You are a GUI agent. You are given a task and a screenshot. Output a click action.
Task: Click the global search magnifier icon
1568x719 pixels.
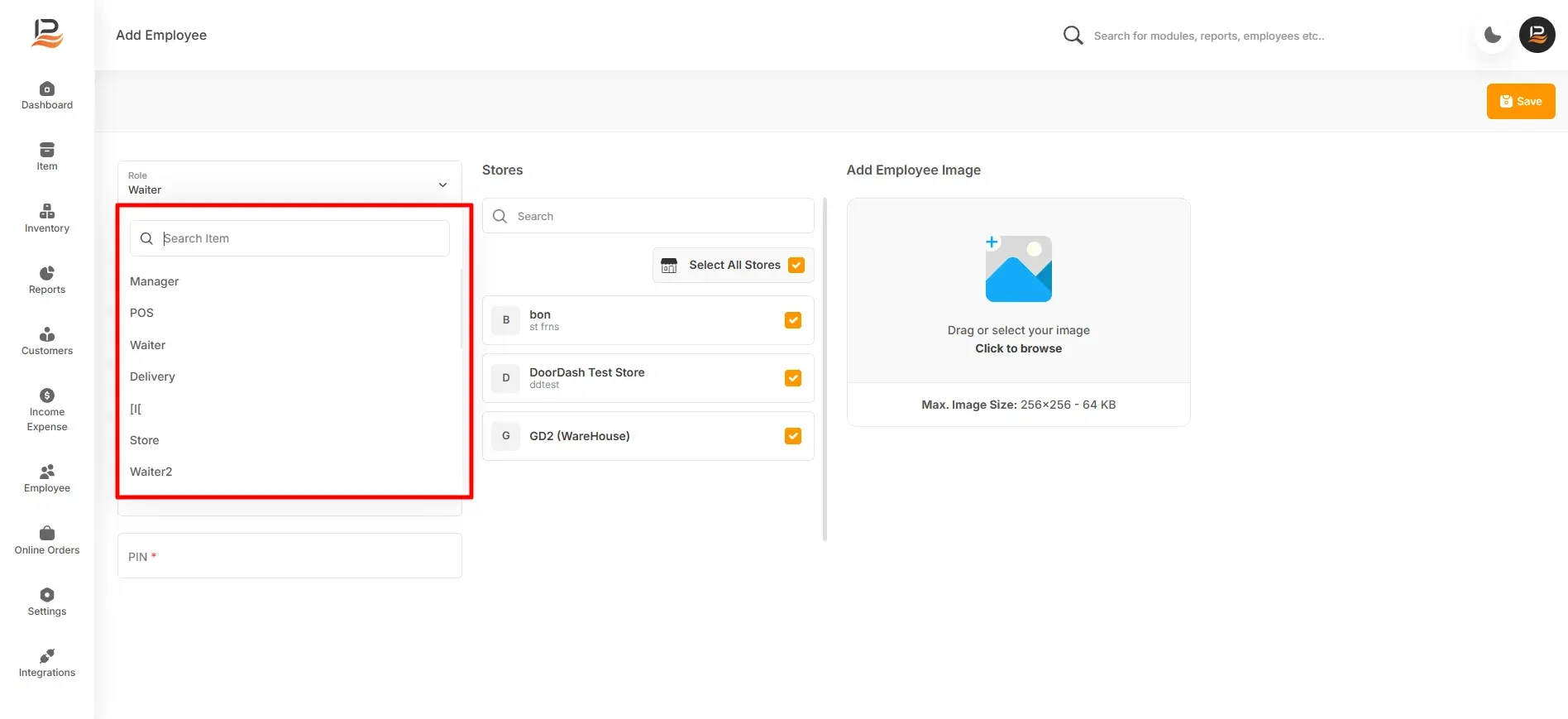click(1073, 35)
